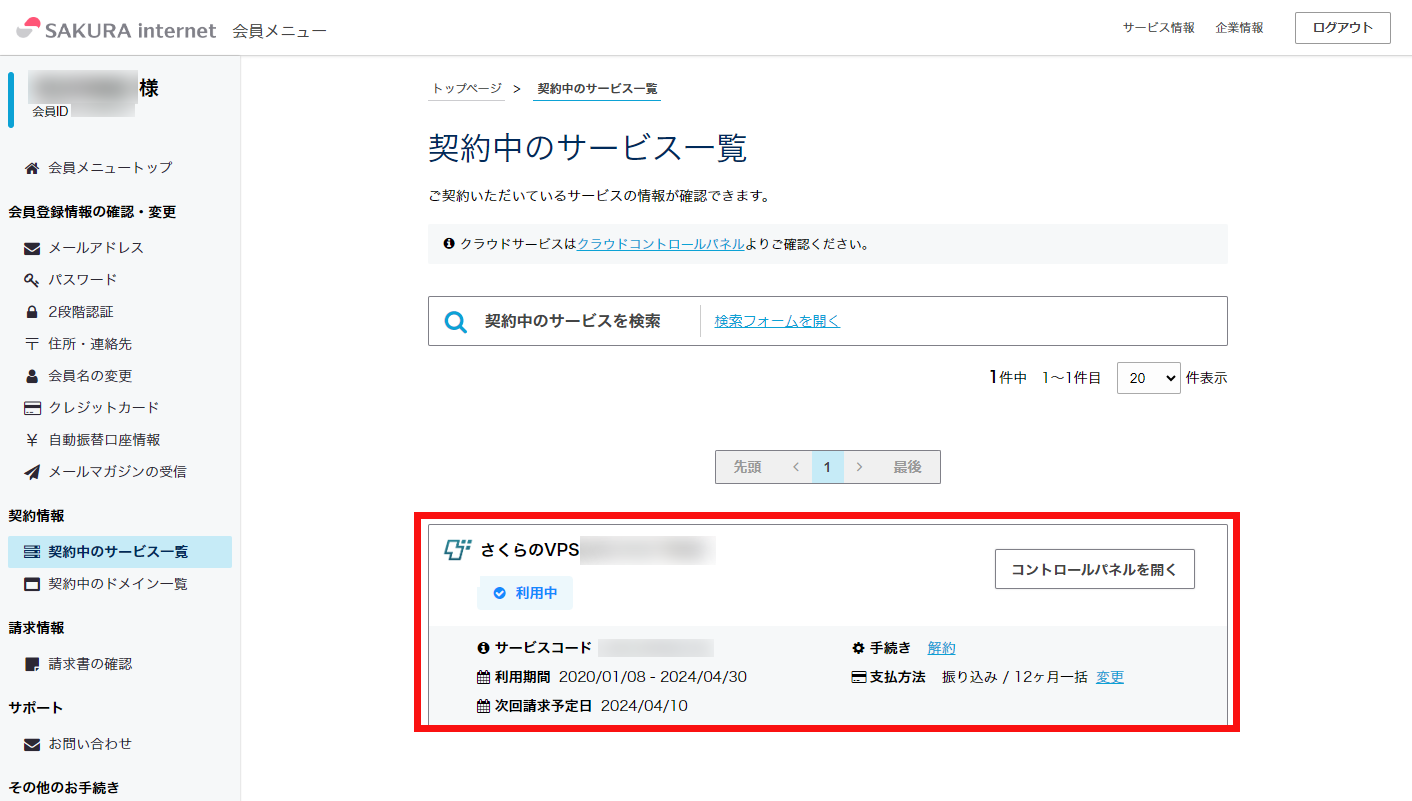The height and width of the screenshot is (801, 1412).
Task: Click the paper plane icon beside メールマガジンの受信
Action: pyautogui.click(x=32, y=472)
